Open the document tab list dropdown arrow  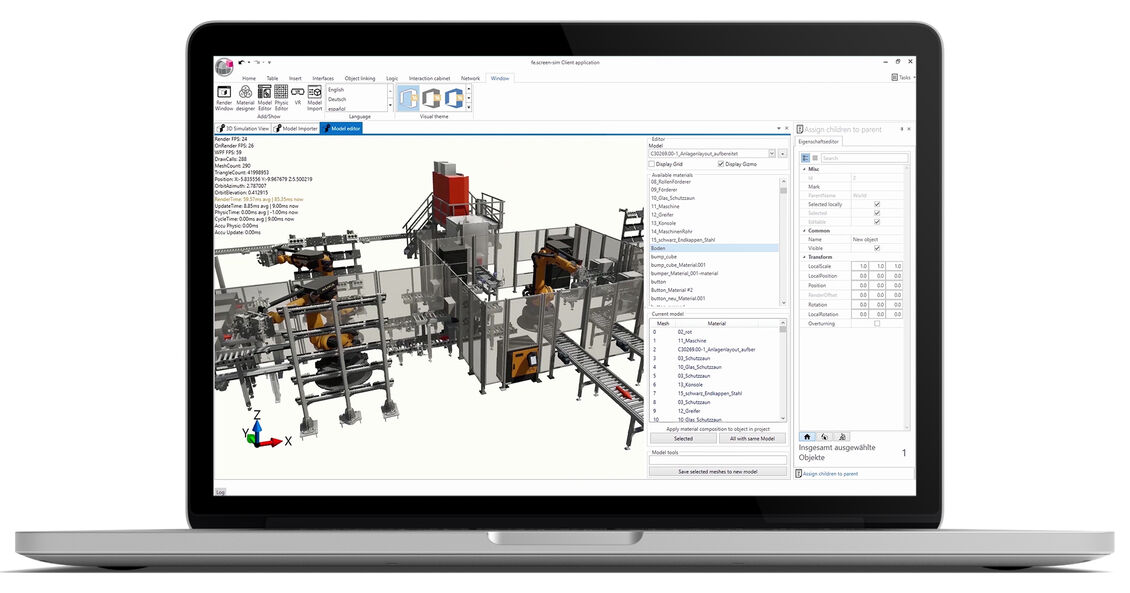click(x=778, y=128)
